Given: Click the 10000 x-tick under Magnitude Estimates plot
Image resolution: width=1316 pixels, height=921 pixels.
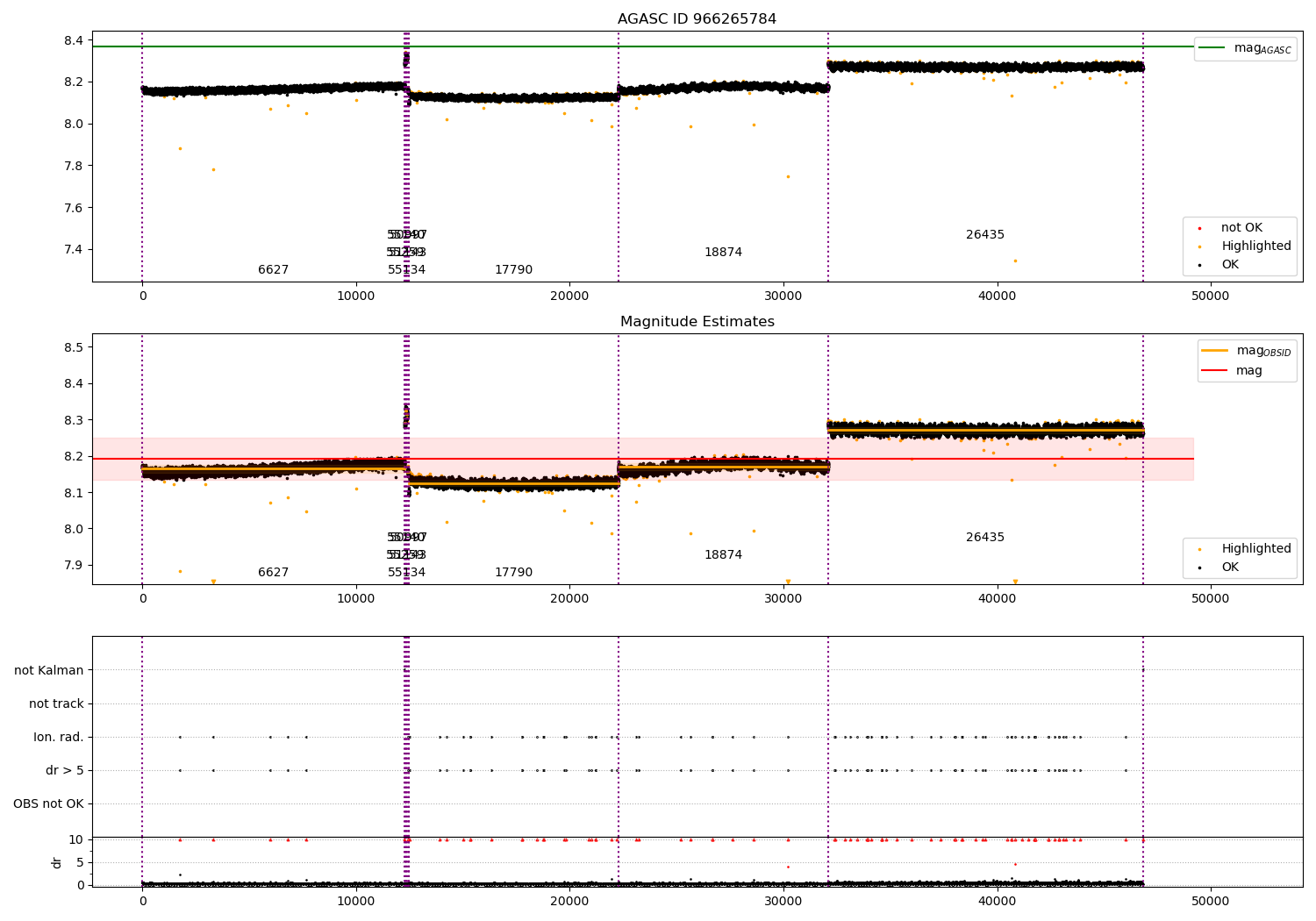Looking at the screenshot, I should click(356, 599).
